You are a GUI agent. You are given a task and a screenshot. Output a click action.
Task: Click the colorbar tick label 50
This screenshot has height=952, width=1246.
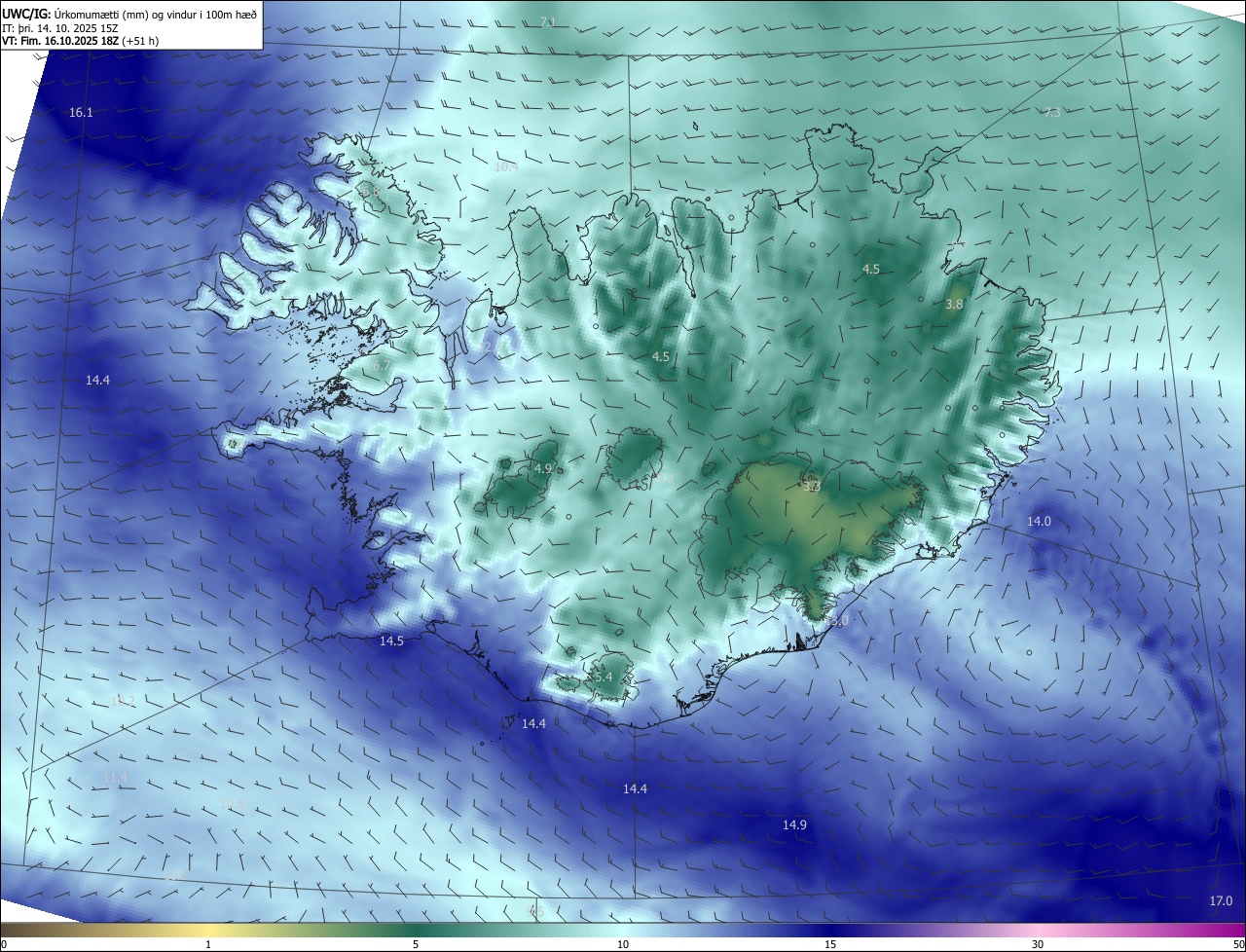point(1238,944)
